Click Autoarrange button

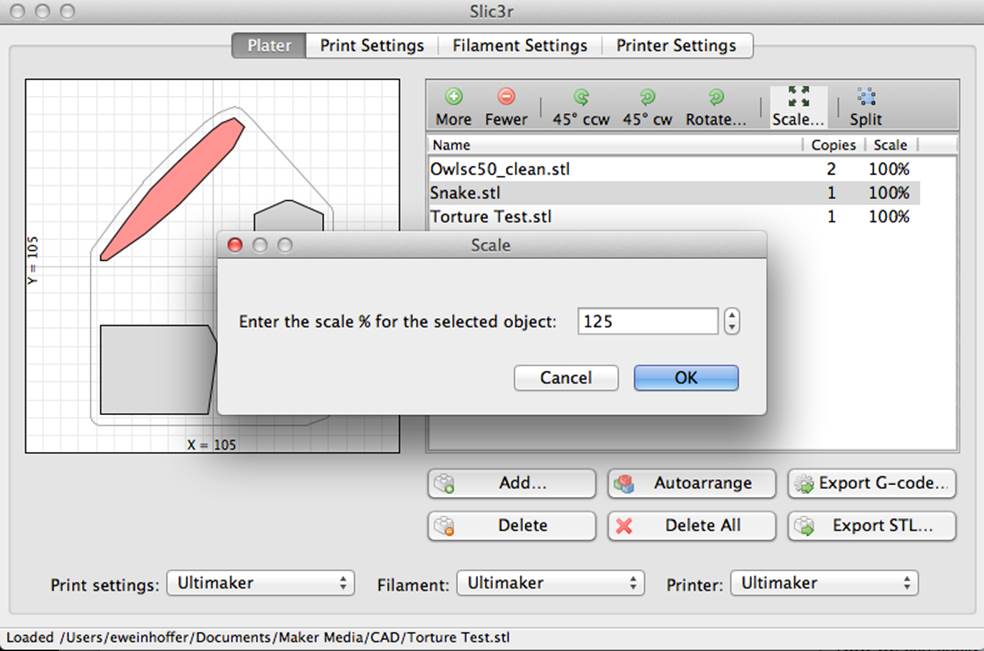pyautogui.click(x=692, y=483)
